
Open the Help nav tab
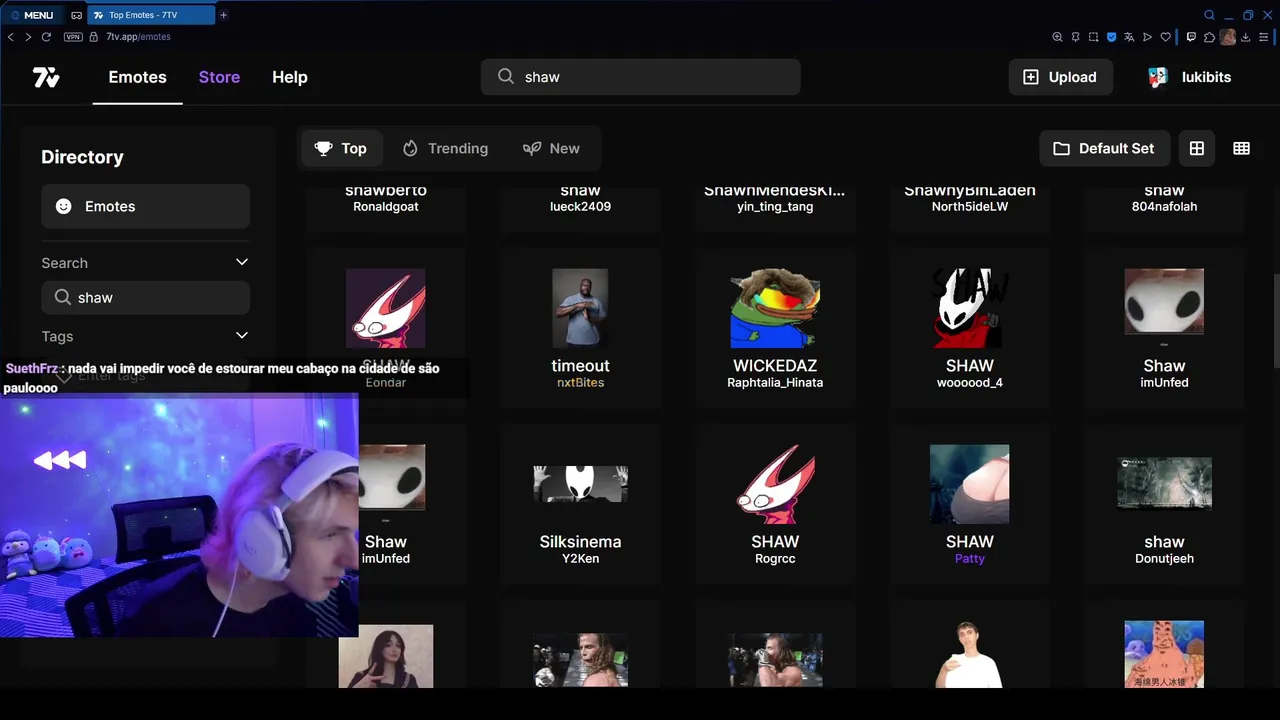(x=290, y=77)
